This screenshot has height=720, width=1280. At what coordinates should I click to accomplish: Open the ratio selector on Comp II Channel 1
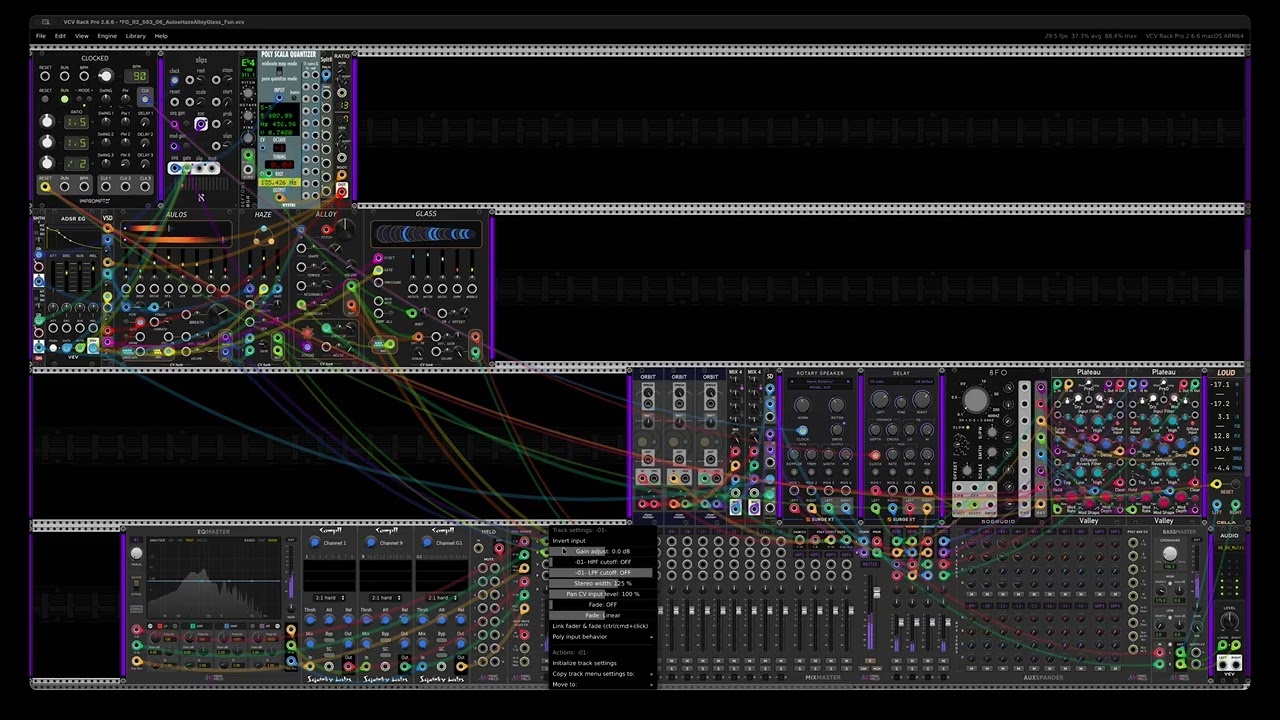pos(330,598)
